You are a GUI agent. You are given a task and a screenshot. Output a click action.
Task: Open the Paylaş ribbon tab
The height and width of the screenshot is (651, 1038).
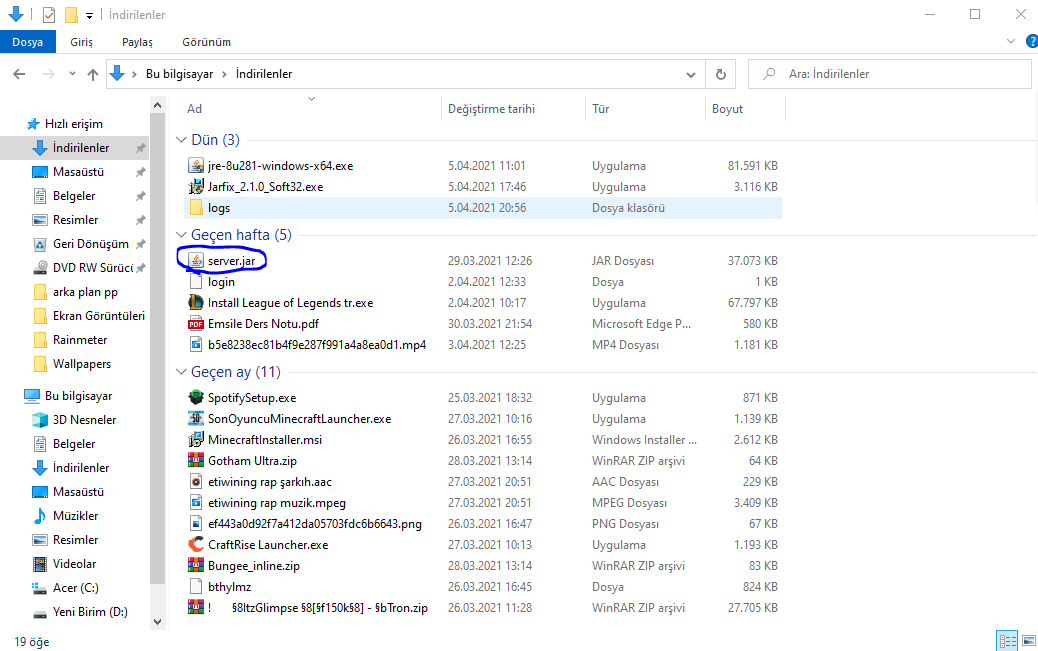[x=137, y=42]
